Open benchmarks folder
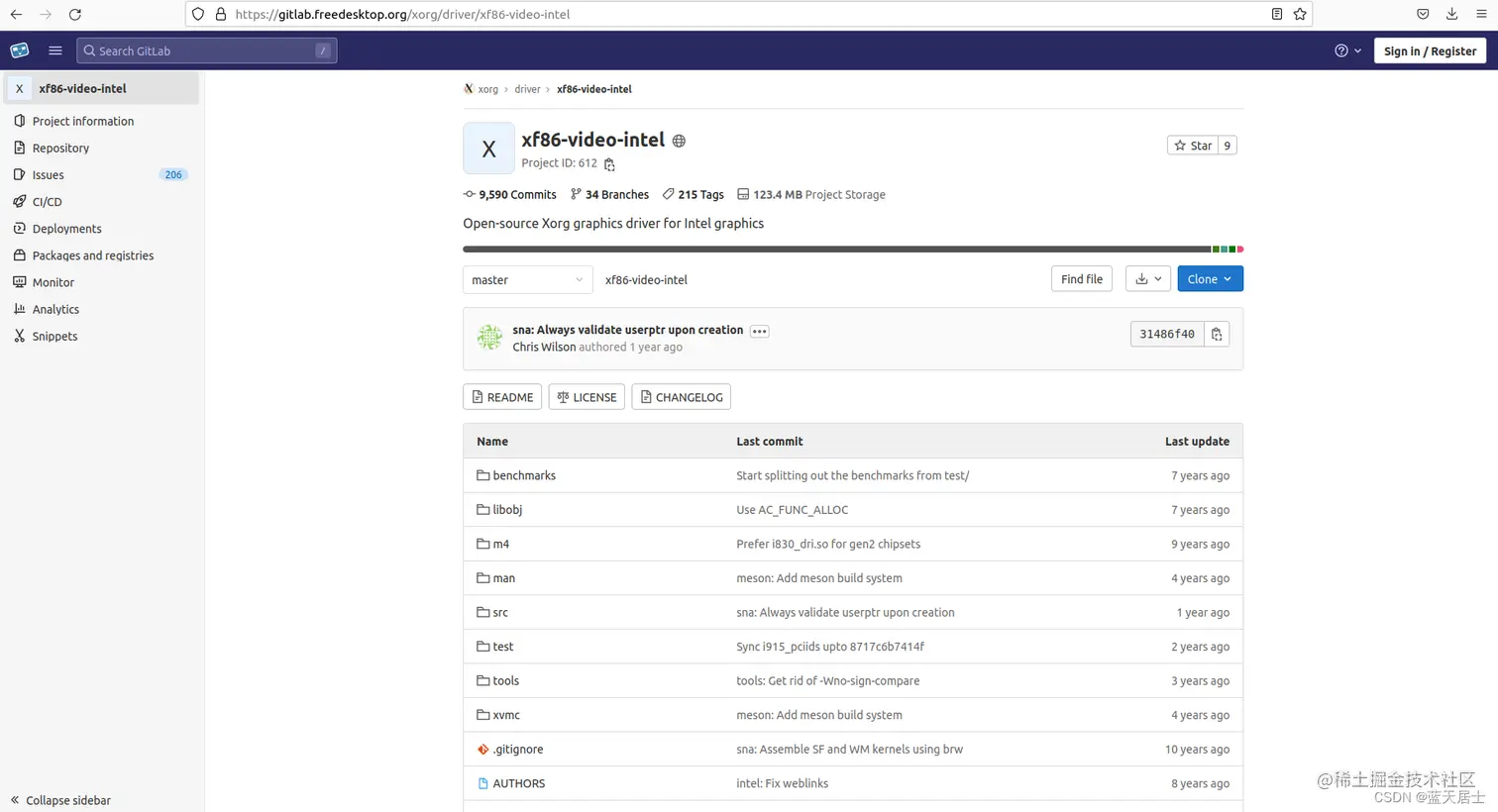The height and width of the screenshot is (812, 1498). coord(524,475)
